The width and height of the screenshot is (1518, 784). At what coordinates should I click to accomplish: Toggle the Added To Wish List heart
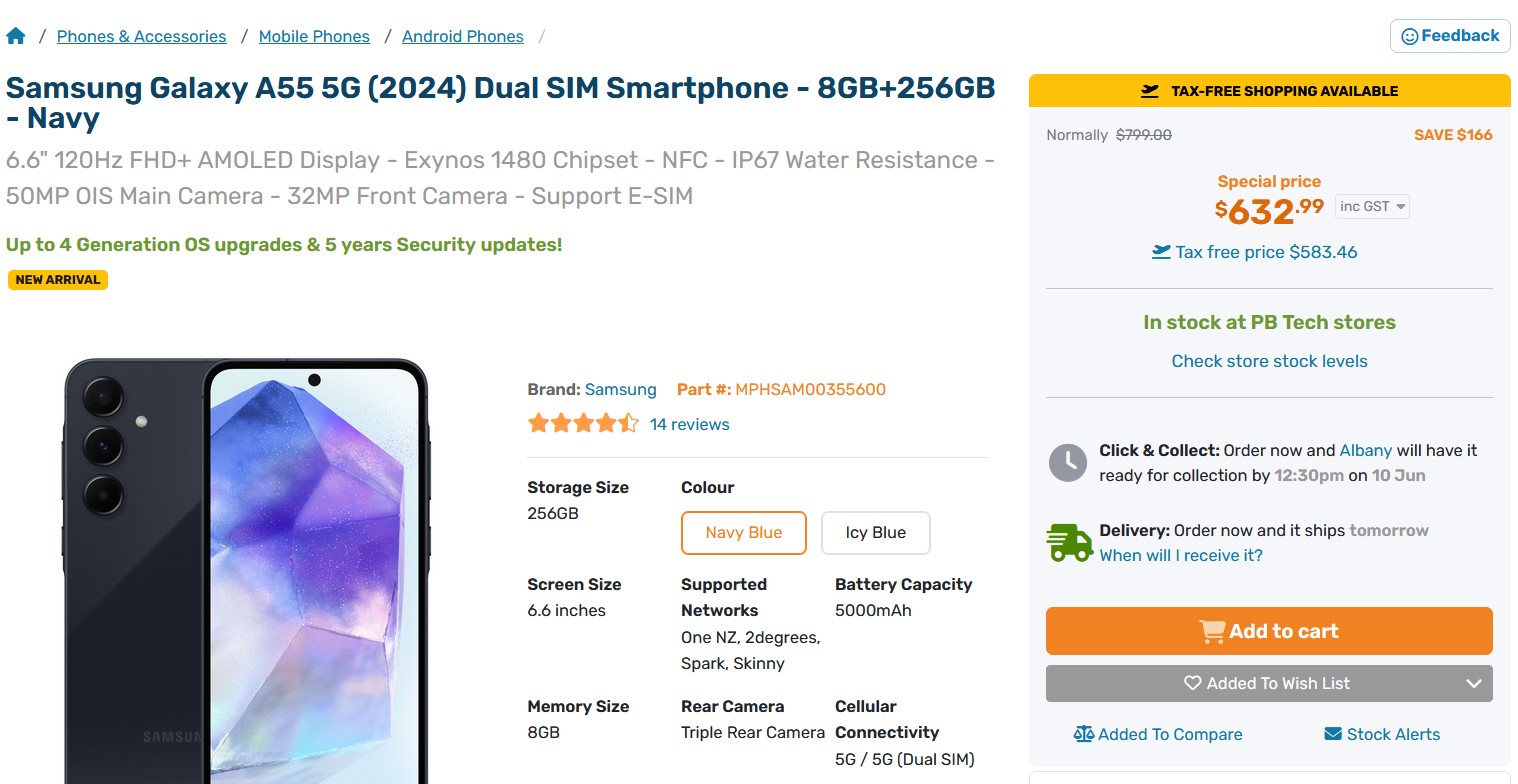(x=1192, y=684)
